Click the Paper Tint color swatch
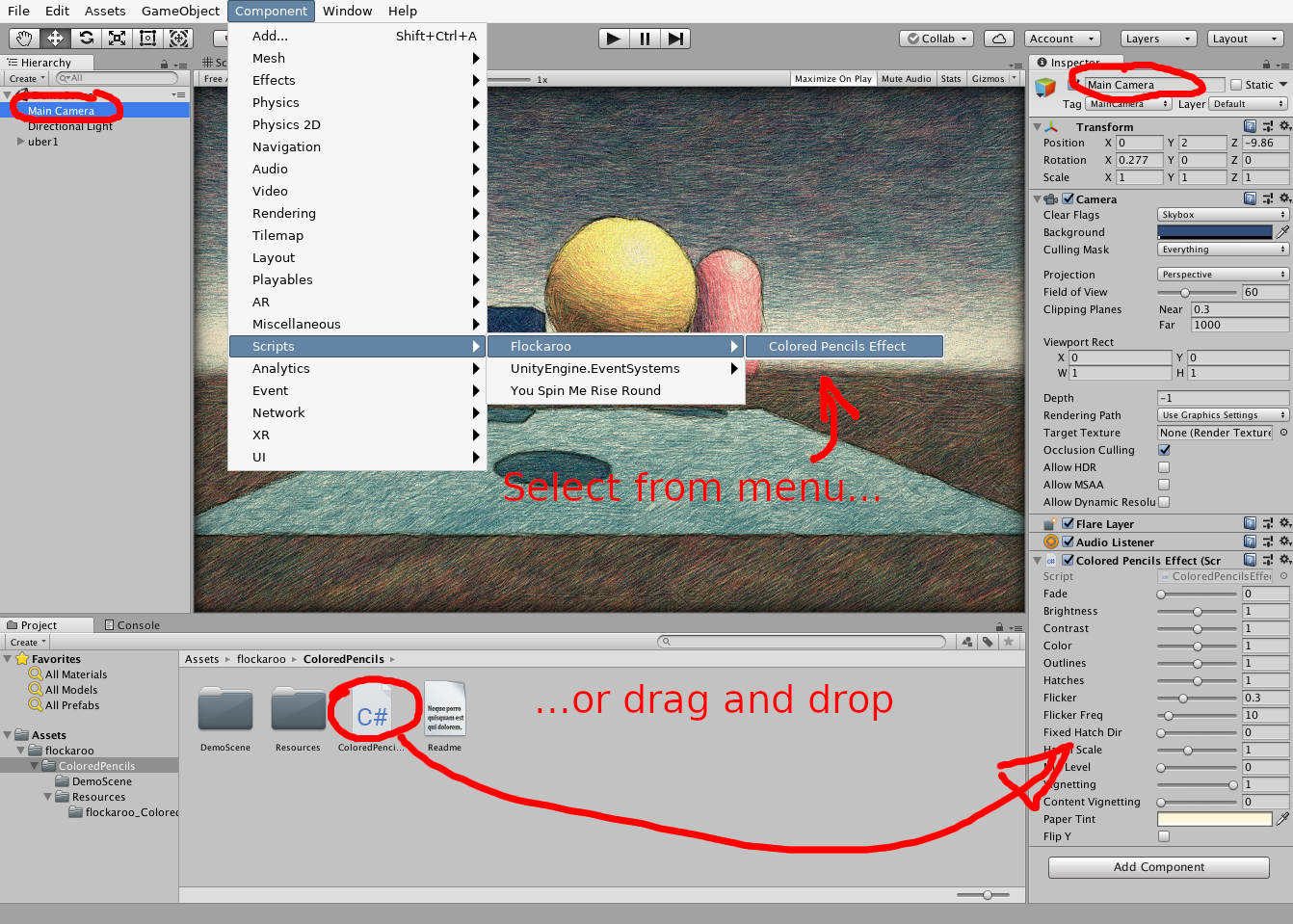The height and width of the screenshot is (924, 1293). point(1214,819)
